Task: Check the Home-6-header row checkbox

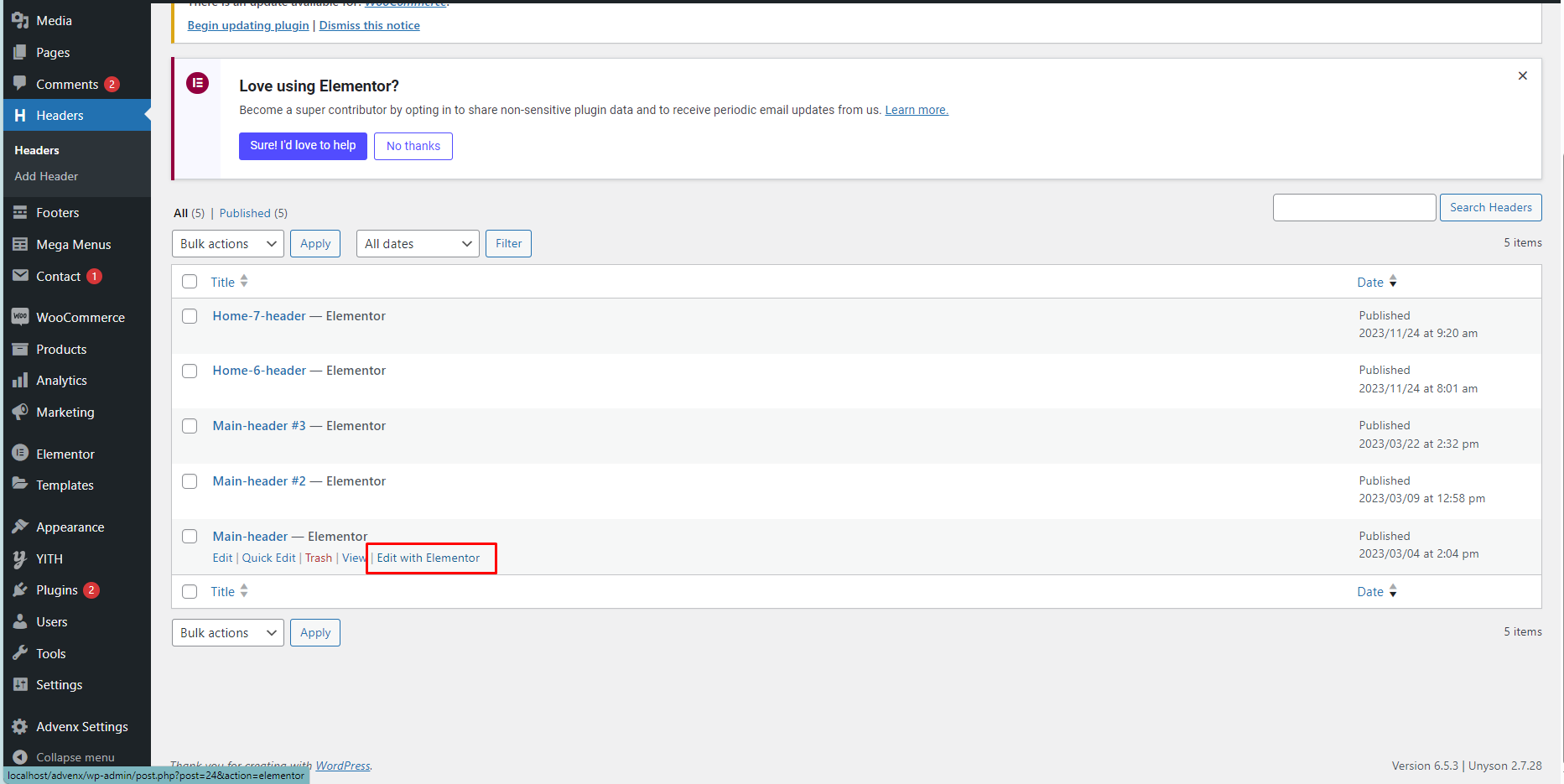Action: click(x=190, y=371)
